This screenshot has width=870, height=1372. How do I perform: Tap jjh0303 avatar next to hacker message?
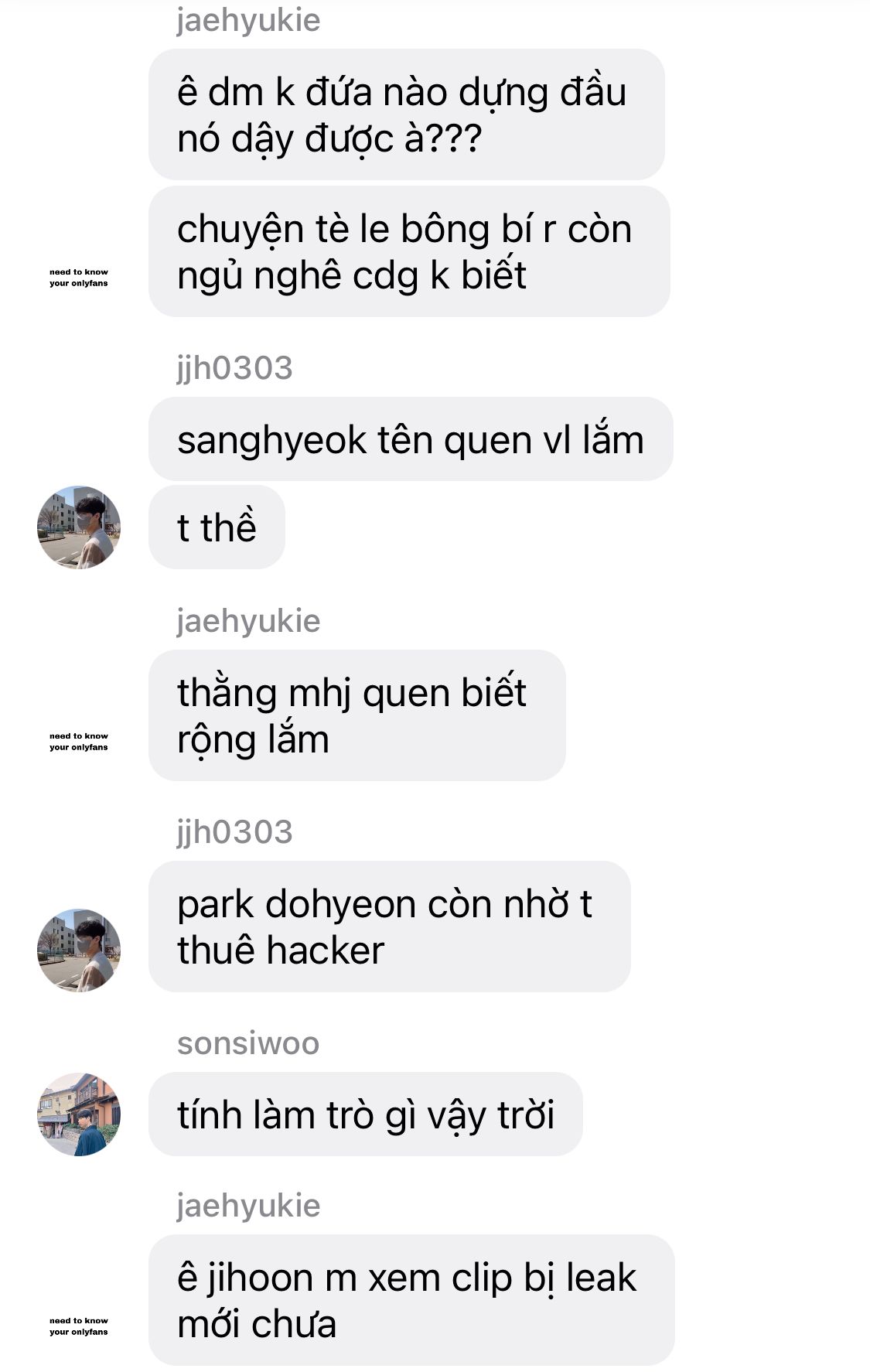(x=79, y=951)
